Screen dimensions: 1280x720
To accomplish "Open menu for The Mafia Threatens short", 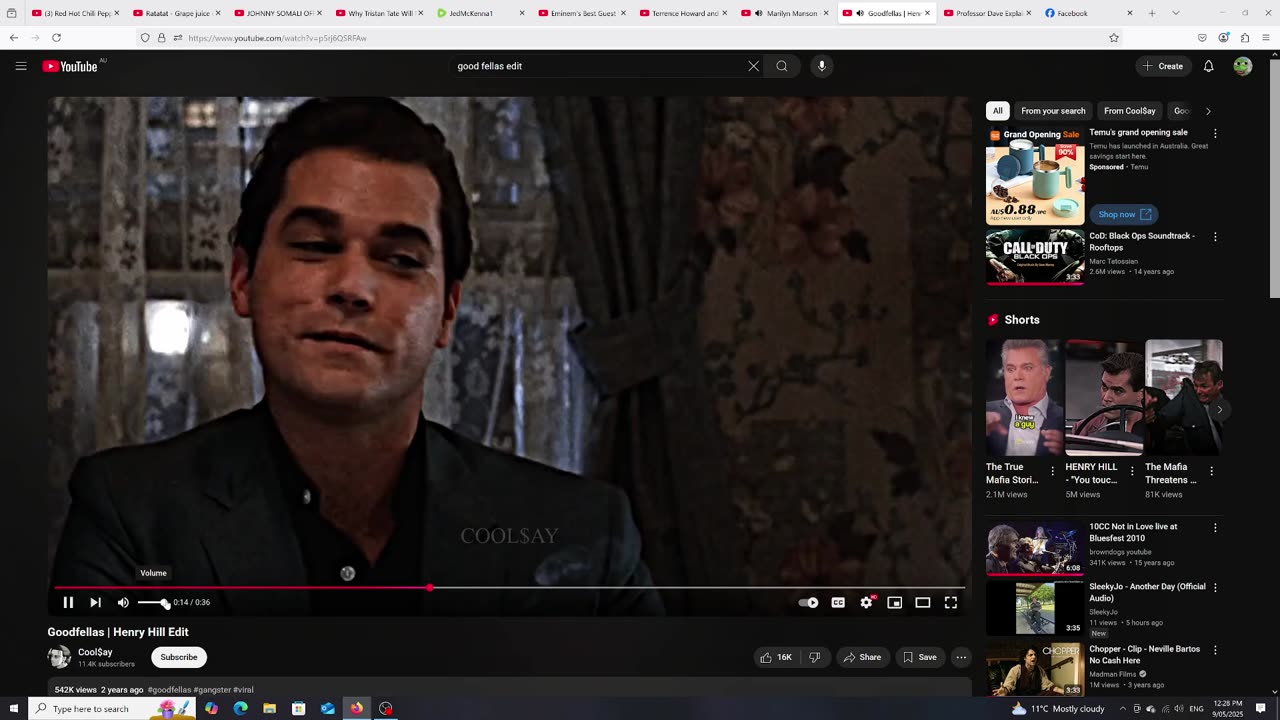I will [1211, 471].
